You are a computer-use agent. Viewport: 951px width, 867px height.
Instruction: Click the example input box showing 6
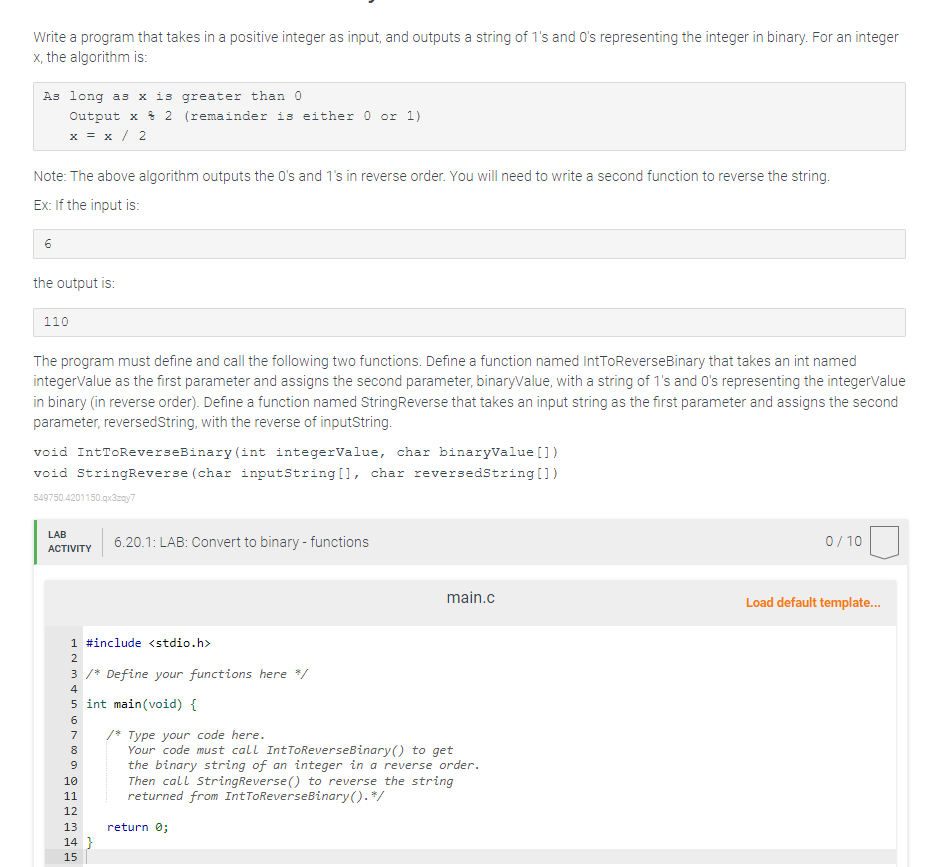coord(468,243)
